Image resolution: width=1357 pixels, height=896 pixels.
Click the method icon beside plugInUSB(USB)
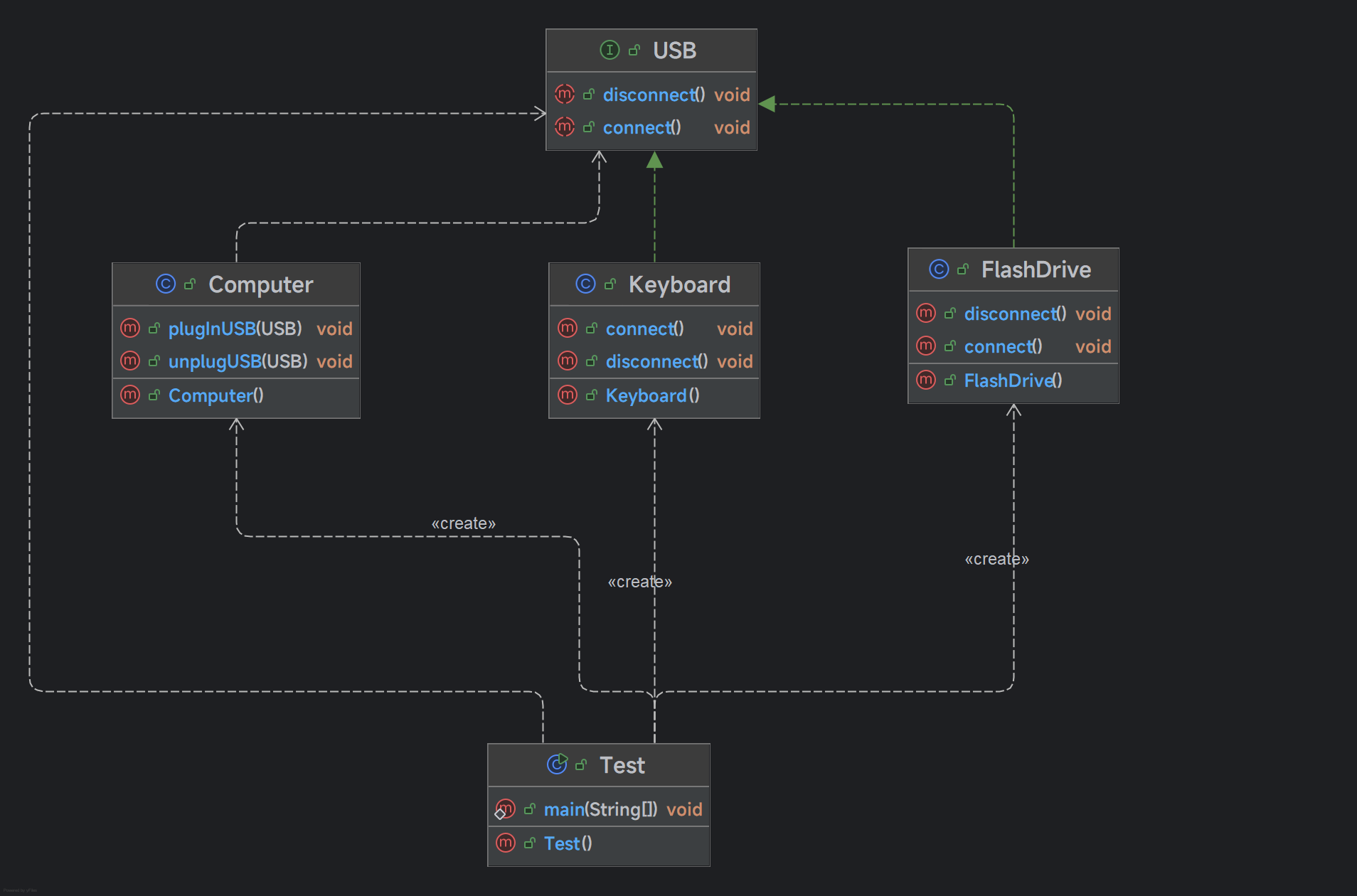[130, 329]
